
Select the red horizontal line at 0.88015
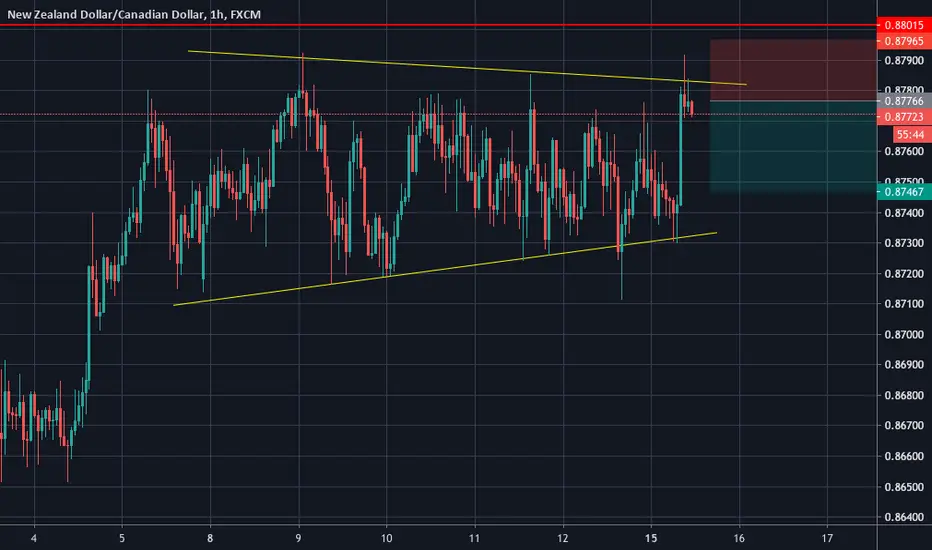pos(438,26)
